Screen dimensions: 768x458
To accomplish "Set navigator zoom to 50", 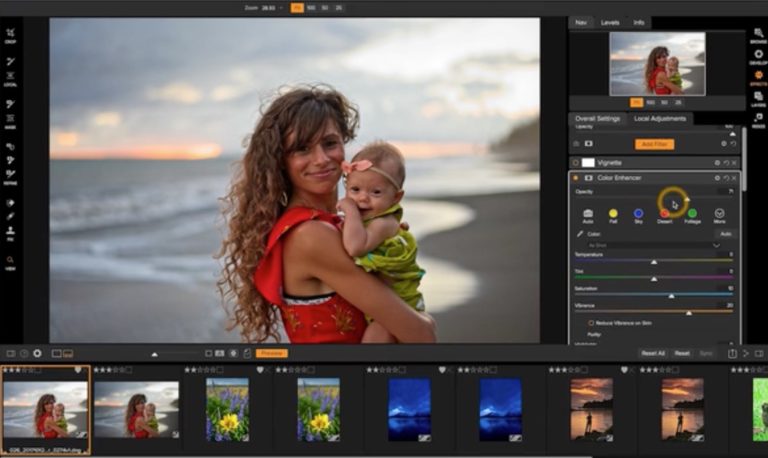I will coord(664,102).
